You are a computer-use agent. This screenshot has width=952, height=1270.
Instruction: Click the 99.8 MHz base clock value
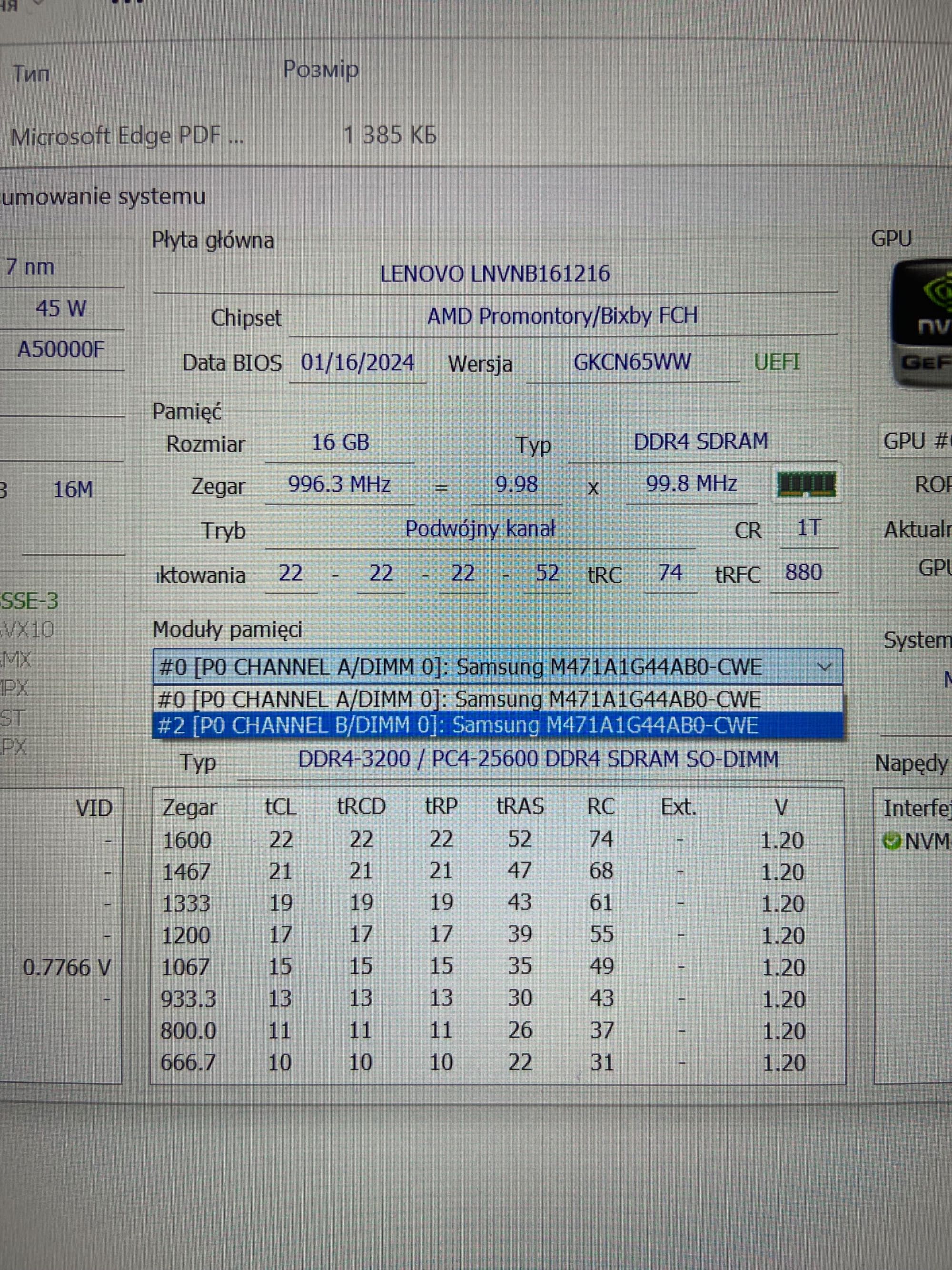pyautogui.click(x=692, y=484)
